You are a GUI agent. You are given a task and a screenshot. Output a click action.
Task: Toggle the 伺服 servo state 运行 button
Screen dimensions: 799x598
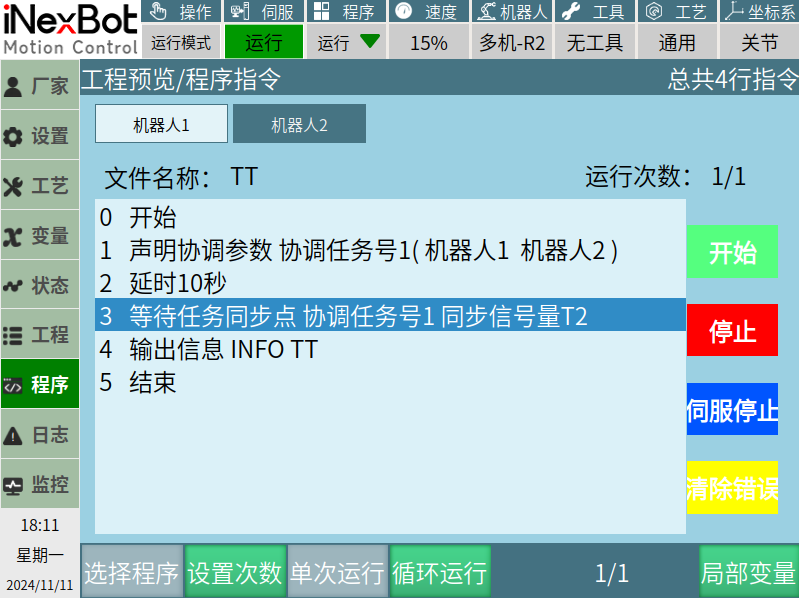(263, 42)
